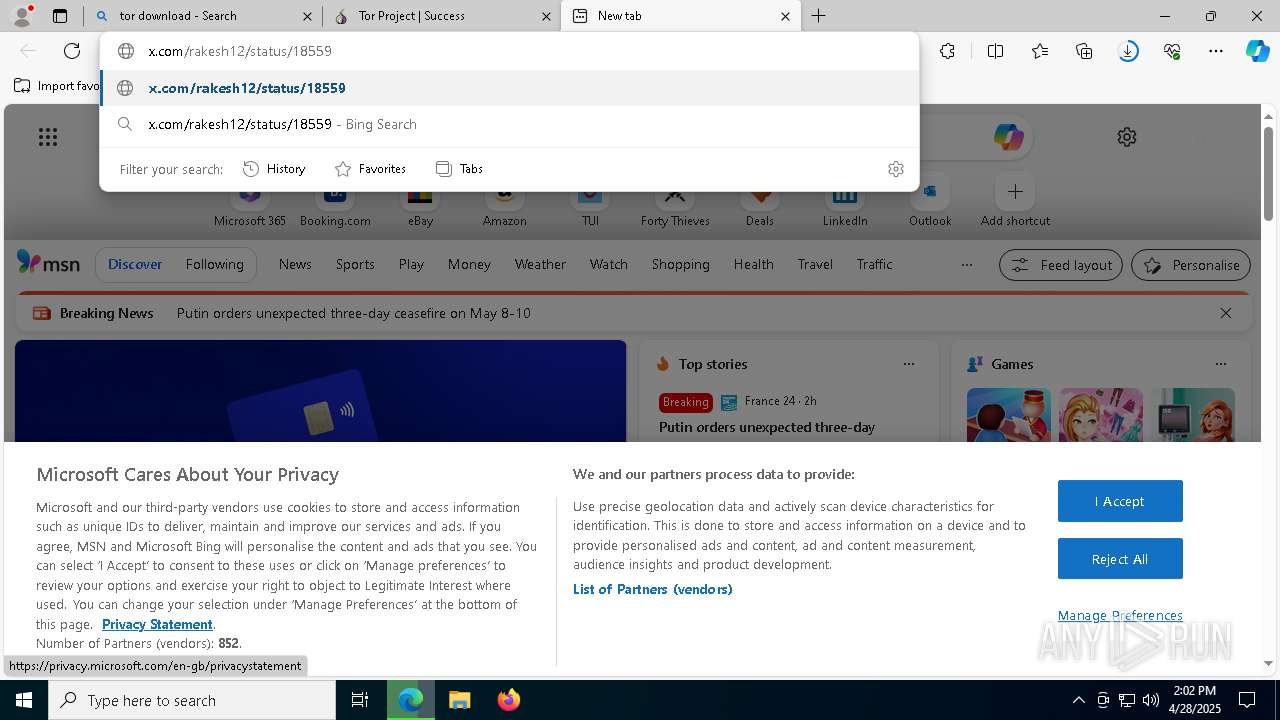Switch to the Tor Project Success tab
The height and width of the screenshot is (720, 1280).
click(442, 16)
